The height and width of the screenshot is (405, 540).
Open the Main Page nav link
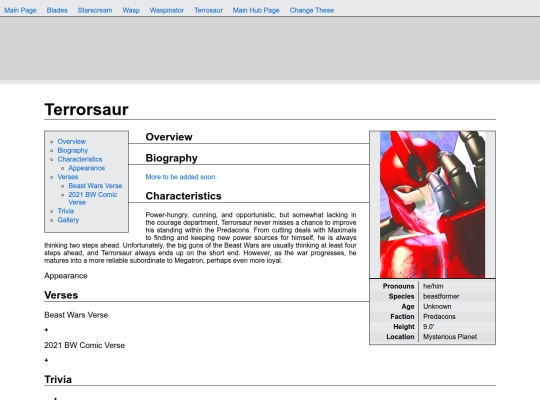coord(20,10)
